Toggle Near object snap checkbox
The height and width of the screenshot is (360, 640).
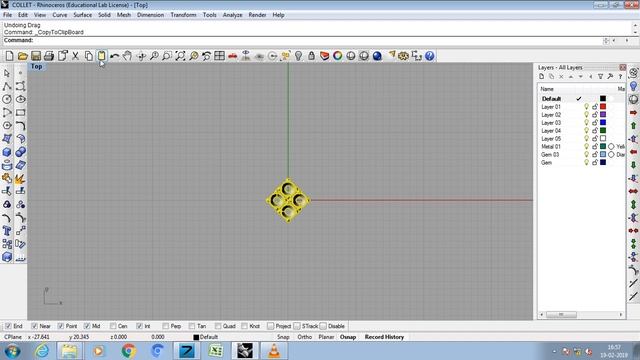click(34, 326)
